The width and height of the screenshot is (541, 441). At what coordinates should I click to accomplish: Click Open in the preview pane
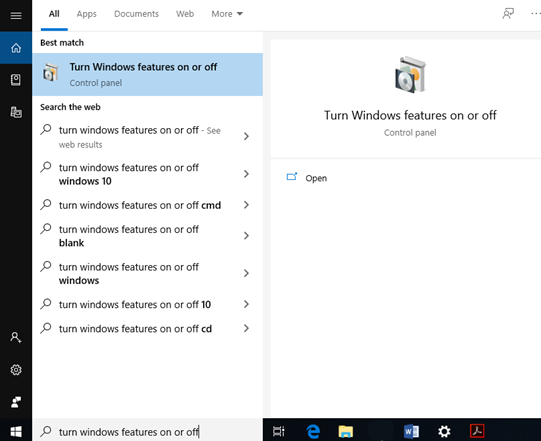[x=316, y=178]
